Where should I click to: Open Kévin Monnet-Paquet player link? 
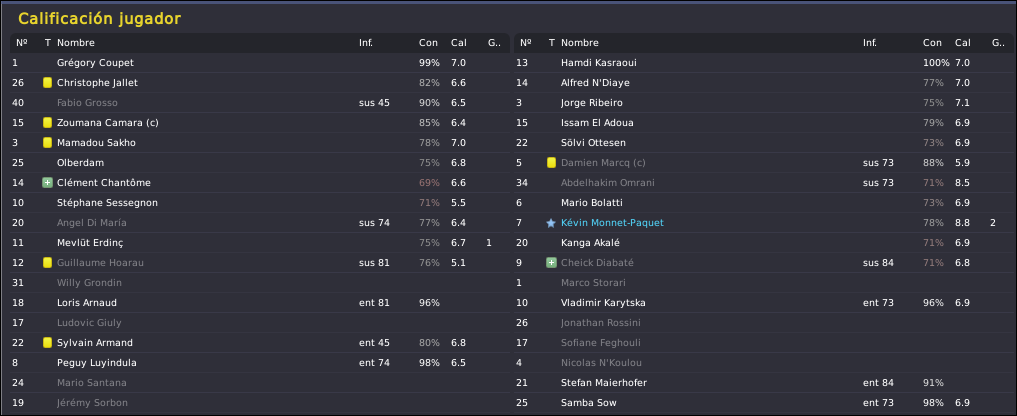tap(612, 223)
